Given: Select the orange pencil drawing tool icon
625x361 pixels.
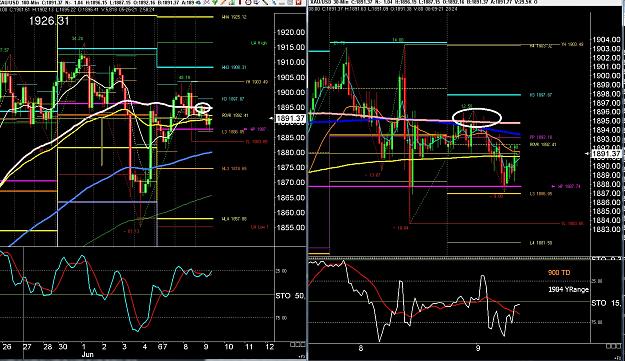Looking at the screenshot, I should coord(224,2).
